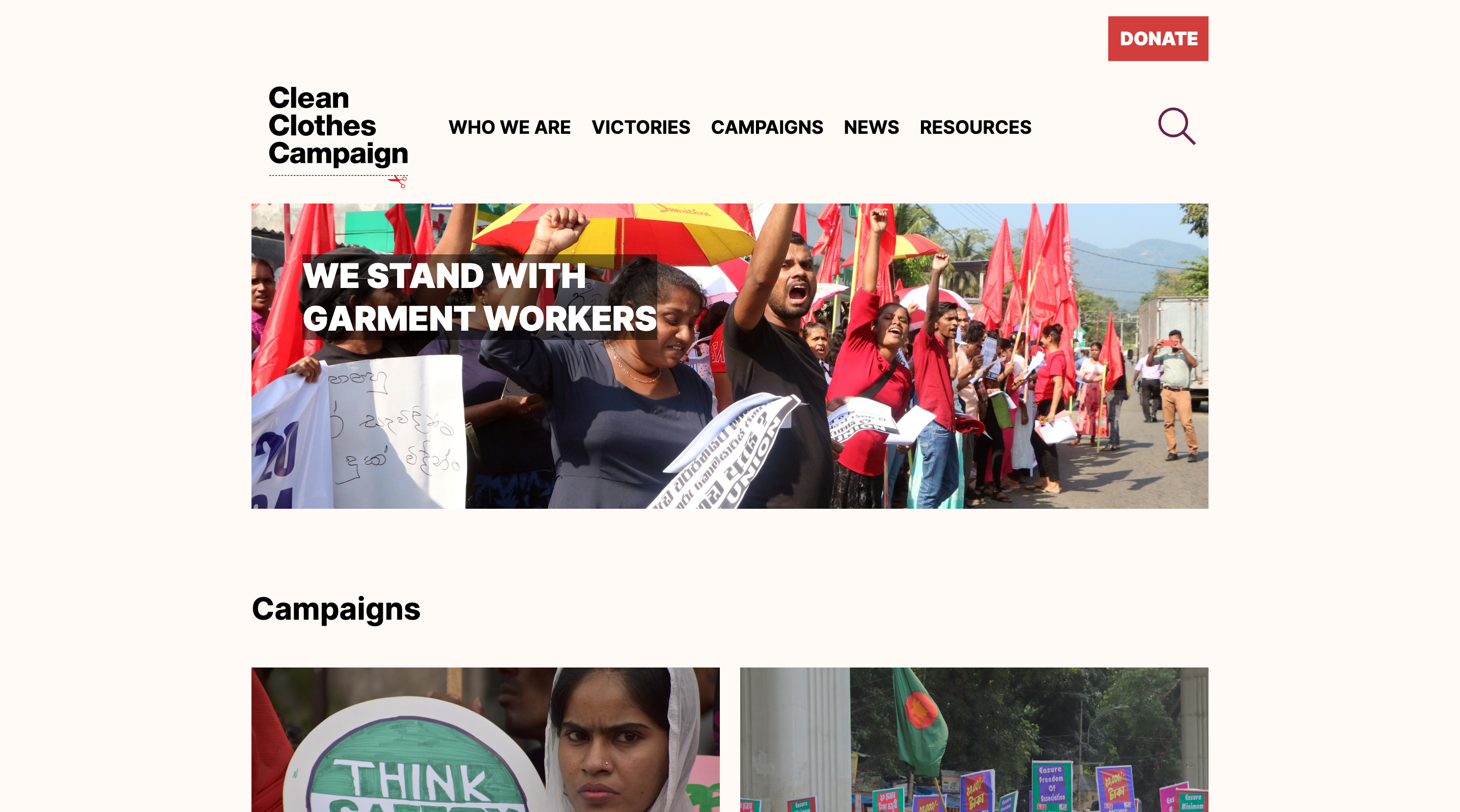This screenshot has width=1460, height=812.
Task: Open the WHO WE ARE menu
Action: (510, 127)
